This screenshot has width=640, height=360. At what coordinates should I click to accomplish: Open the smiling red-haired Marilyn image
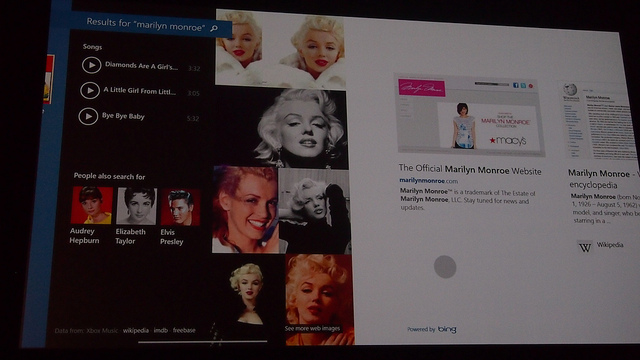(x=246, y=209)
